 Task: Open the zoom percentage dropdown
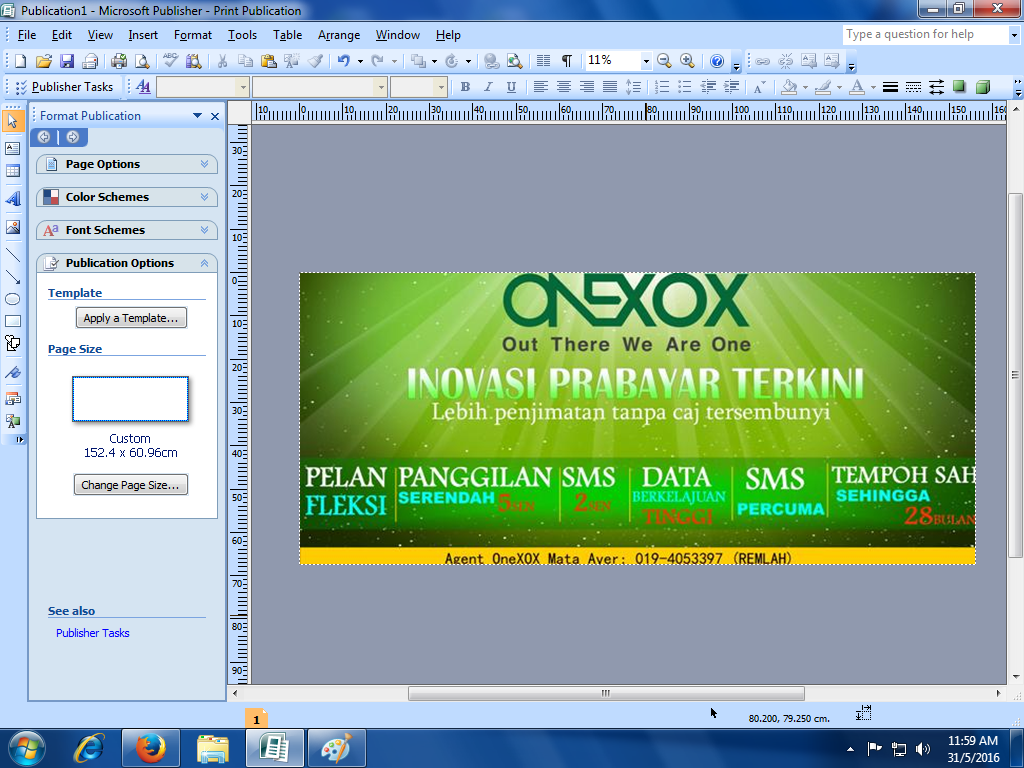[x=646, y=61]
